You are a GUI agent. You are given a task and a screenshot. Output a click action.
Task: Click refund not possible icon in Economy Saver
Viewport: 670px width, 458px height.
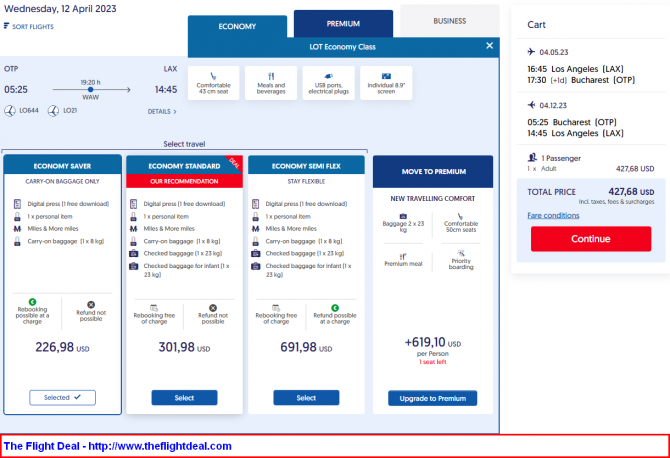coord(91,305)
